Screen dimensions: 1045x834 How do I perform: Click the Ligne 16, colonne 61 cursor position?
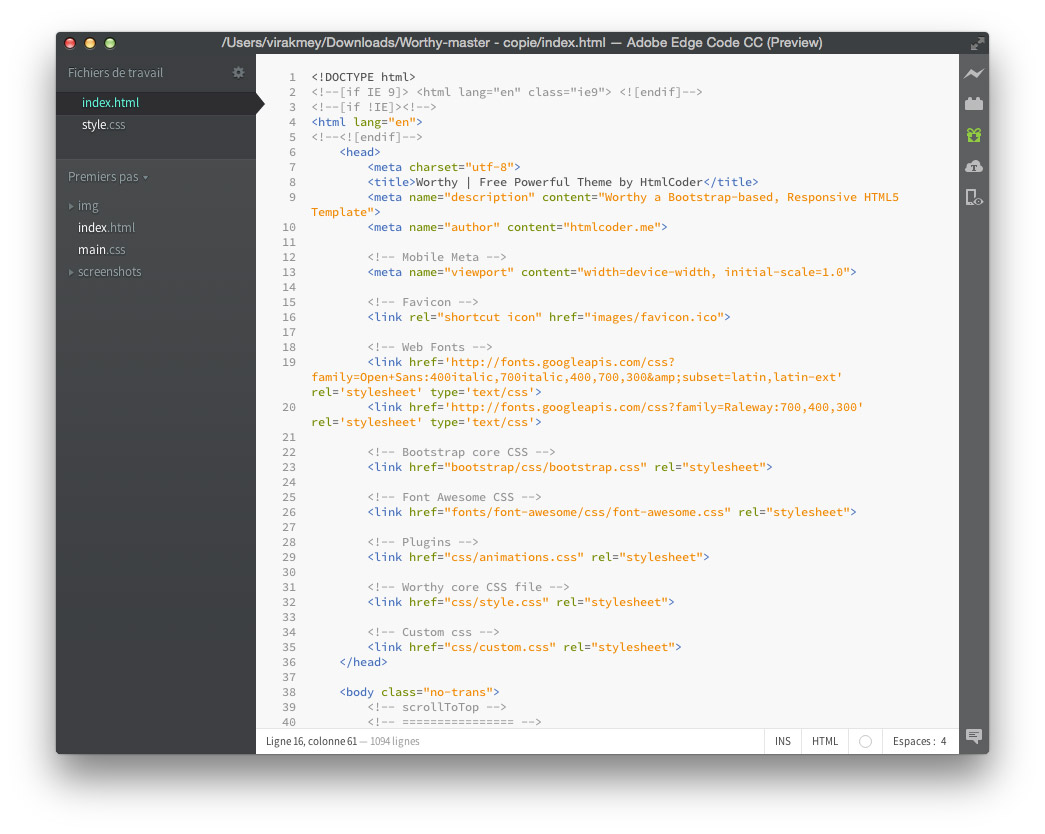tap(311, 741)
